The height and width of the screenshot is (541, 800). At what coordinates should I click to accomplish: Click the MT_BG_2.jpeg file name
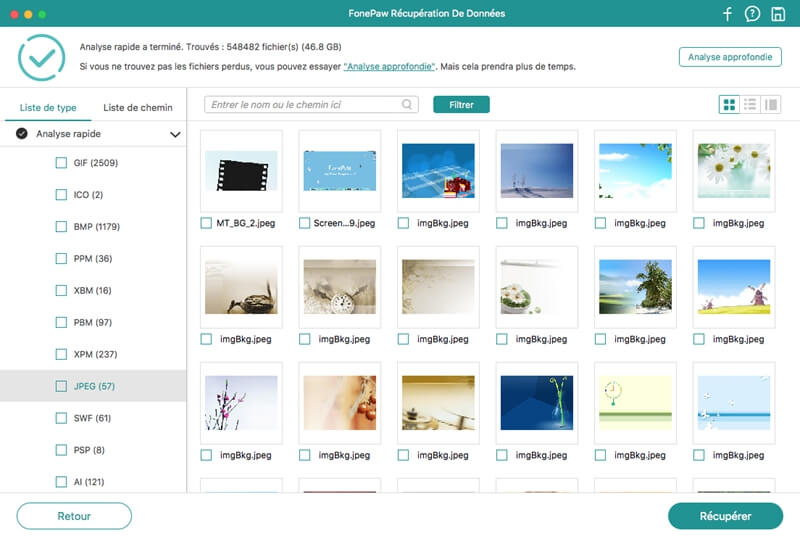point(245,223)
